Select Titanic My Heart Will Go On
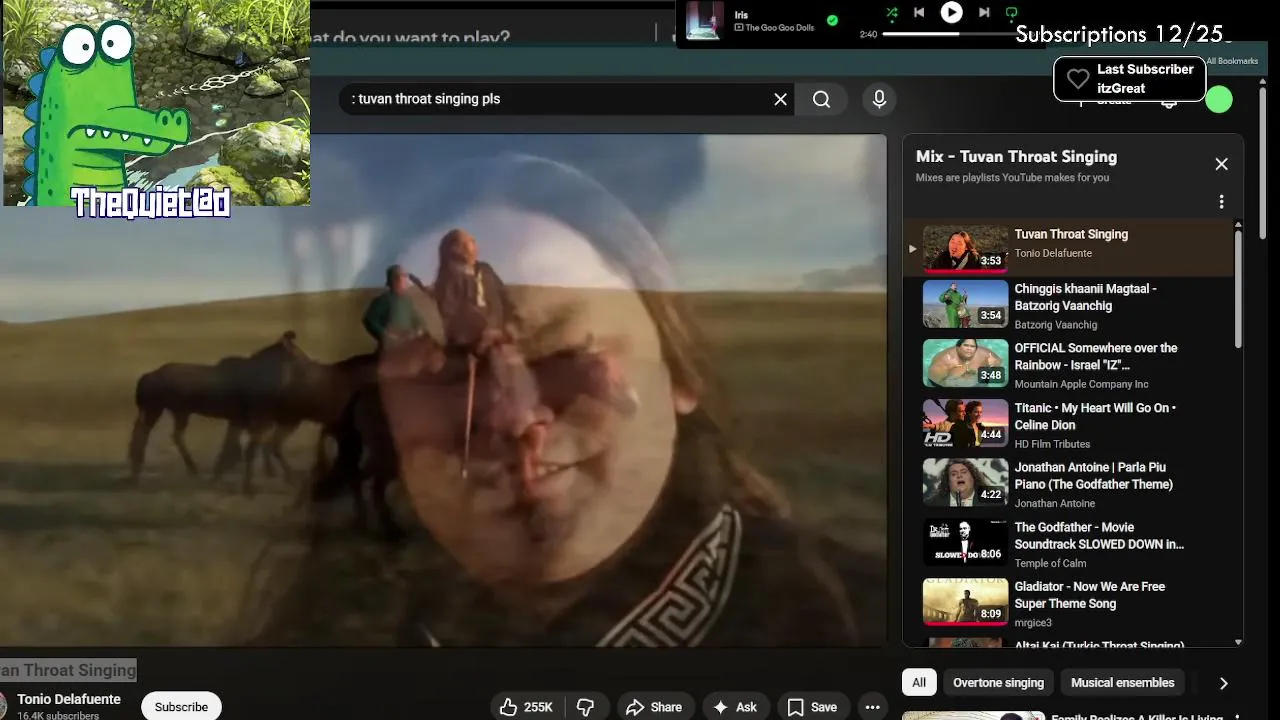Viewport: 1280px width, 720px height. pyautogui.click(x=1070, y=424)
